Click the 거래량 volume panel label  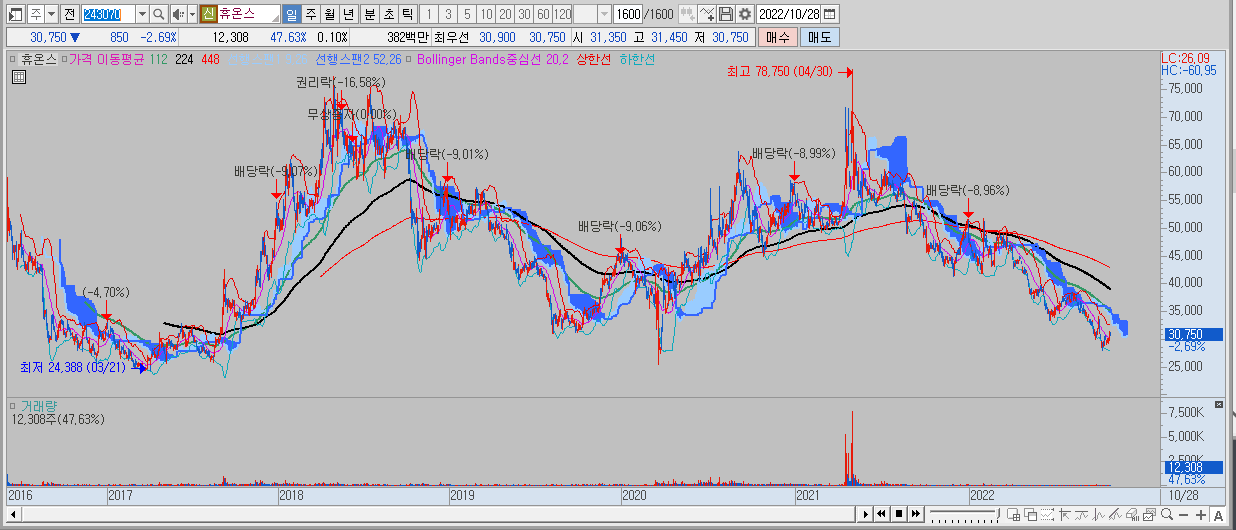(x=40, y=405)
